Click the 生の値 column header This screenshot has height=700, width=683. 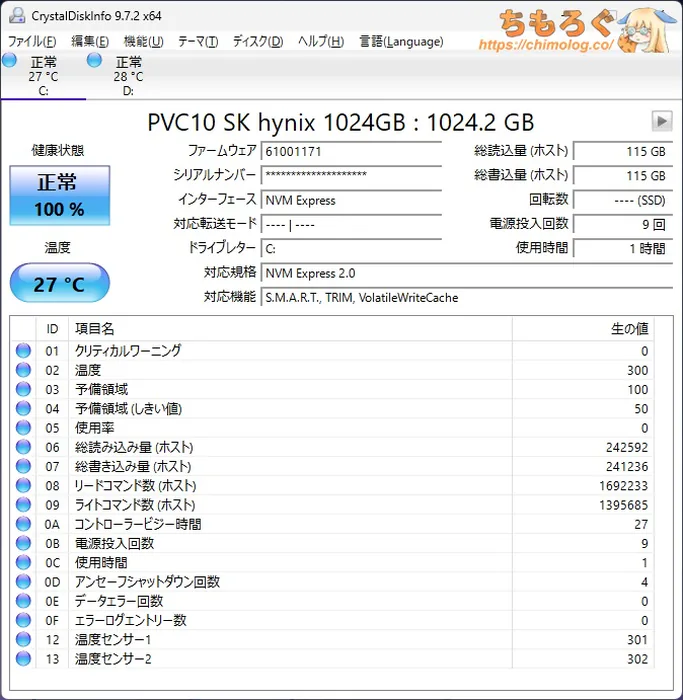(x=629, y=329)
